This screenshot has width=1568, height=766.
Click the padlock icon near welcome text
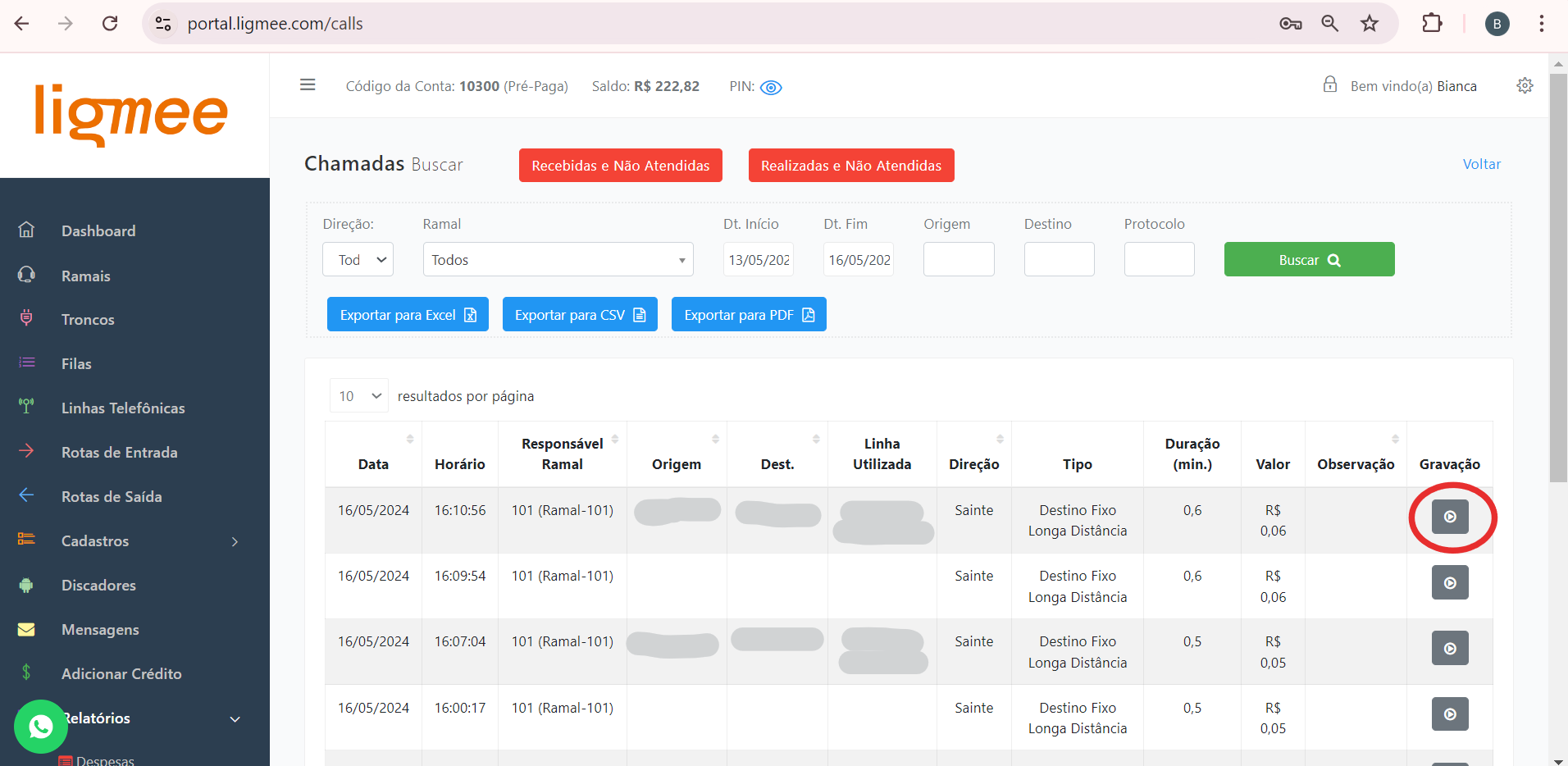click(1329, 84)
